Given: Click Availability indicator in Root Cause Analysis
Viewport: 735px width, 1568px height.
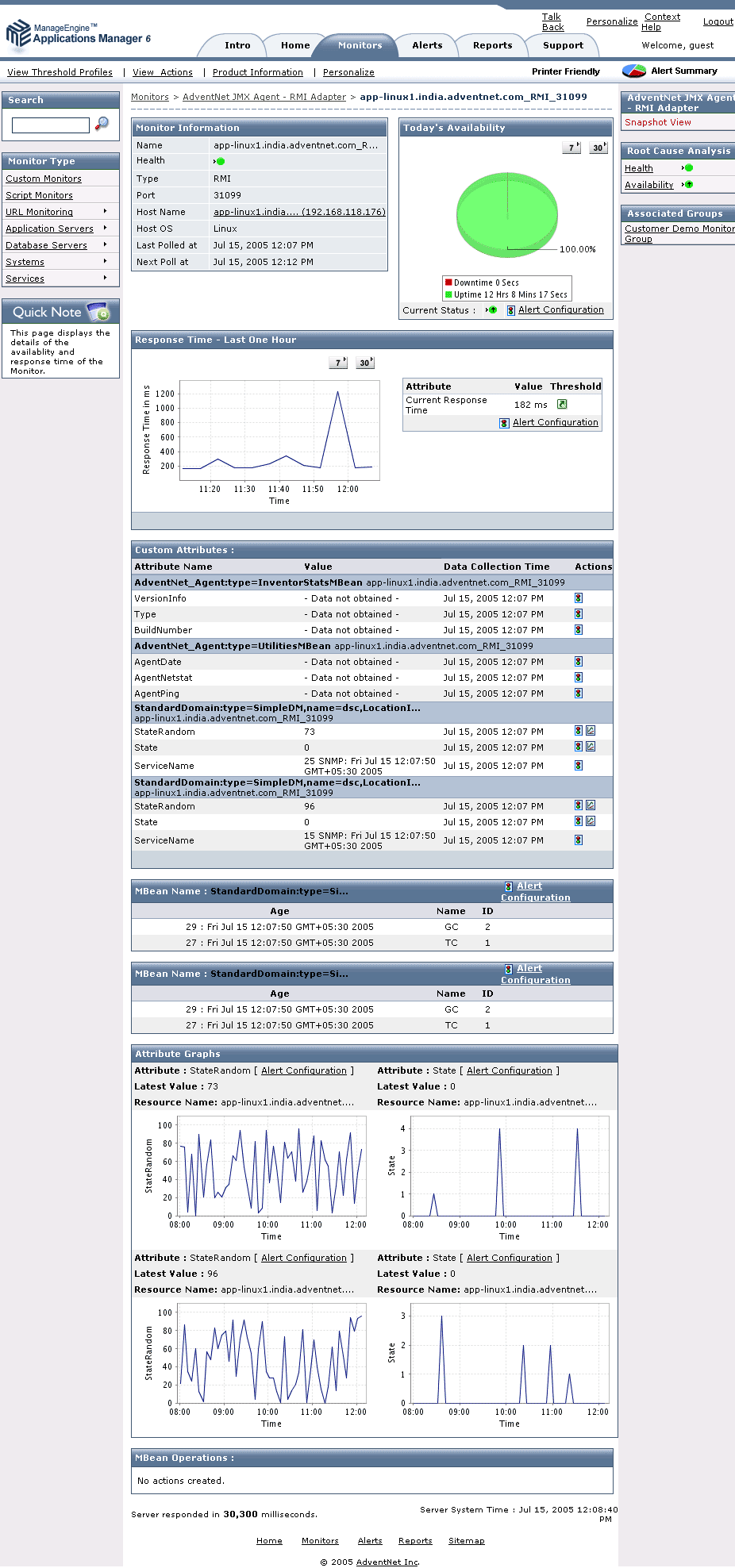Looking at the screenshot, I should 688,185.
